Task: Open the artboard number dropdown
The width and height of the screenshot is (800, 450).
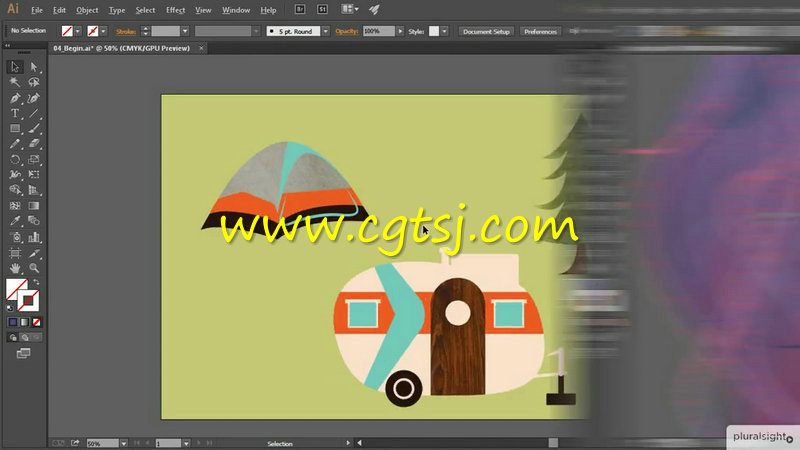Action: pos(186,443)
